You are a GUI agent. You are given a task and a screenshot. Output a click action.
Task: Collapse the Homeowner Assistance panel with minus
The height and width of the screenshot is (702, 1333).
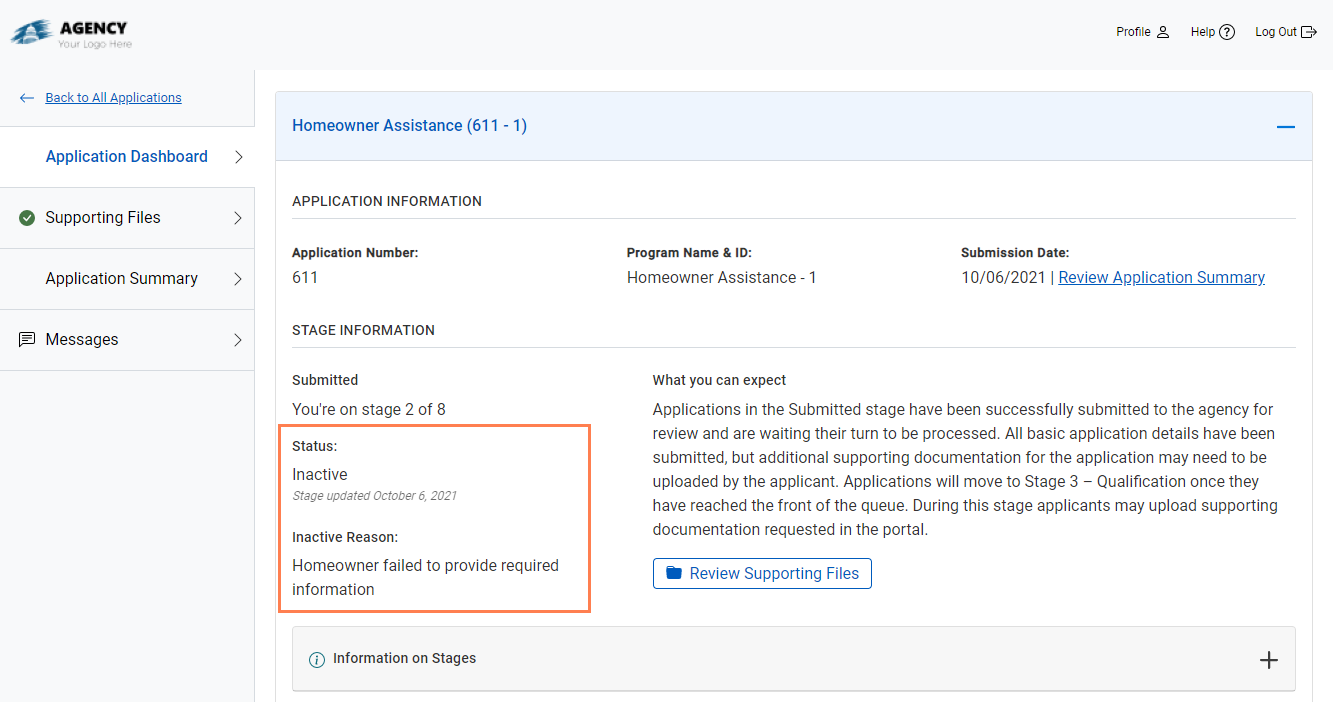[1285, 127]
